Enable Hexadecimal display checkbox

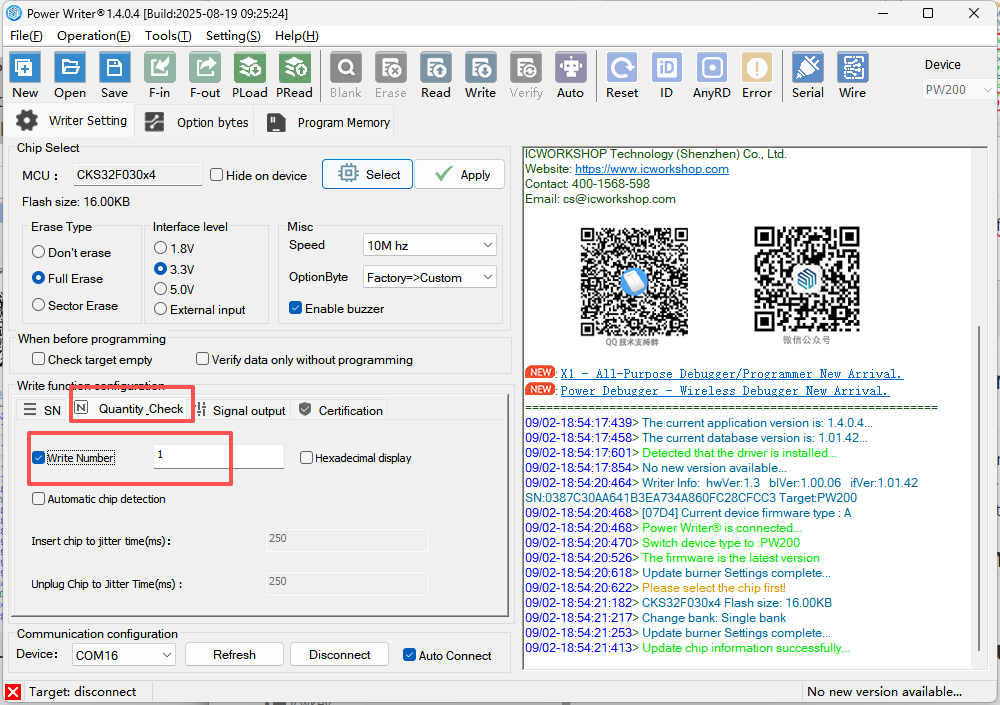[x=306, y=457]
